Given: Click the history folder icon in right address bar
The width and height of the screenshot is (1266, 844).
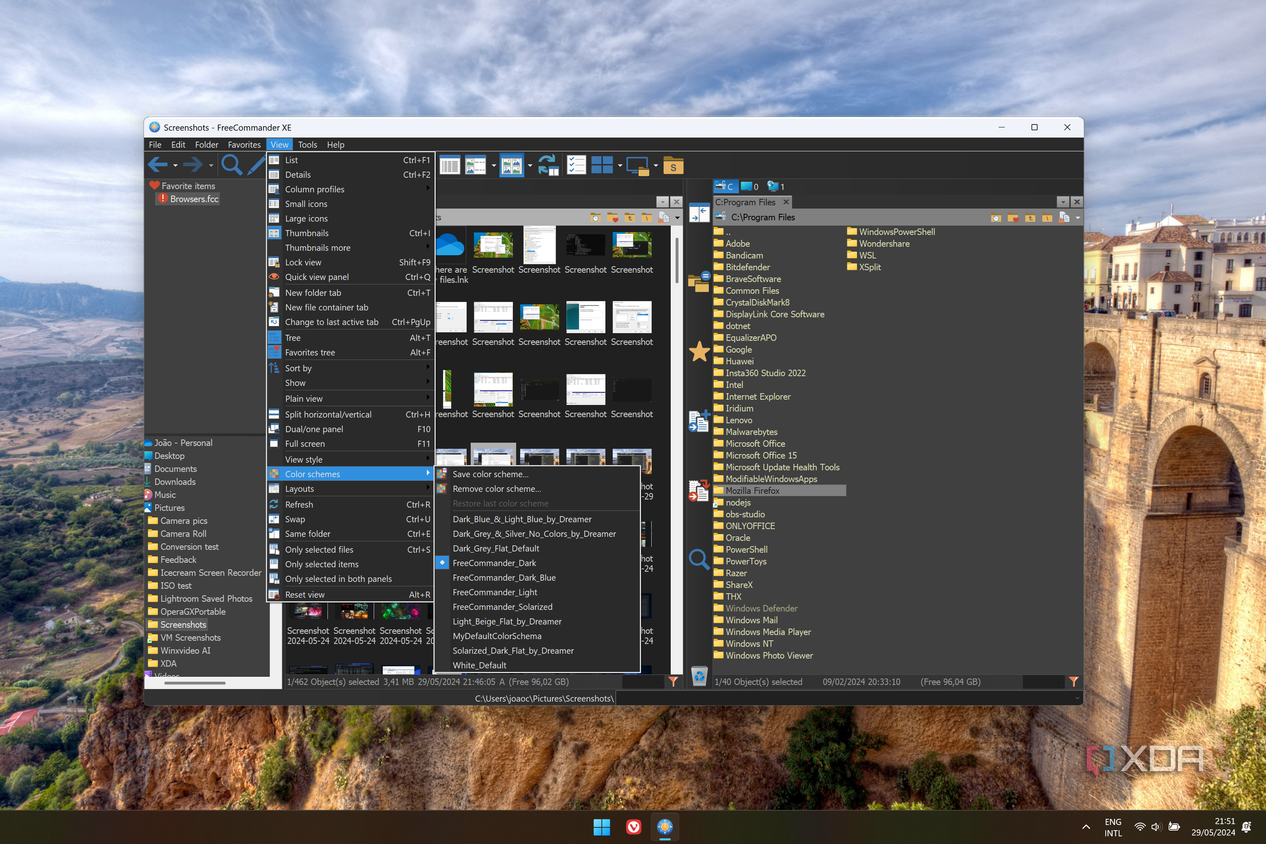Looking at the screenshot, I should [996, 217].
